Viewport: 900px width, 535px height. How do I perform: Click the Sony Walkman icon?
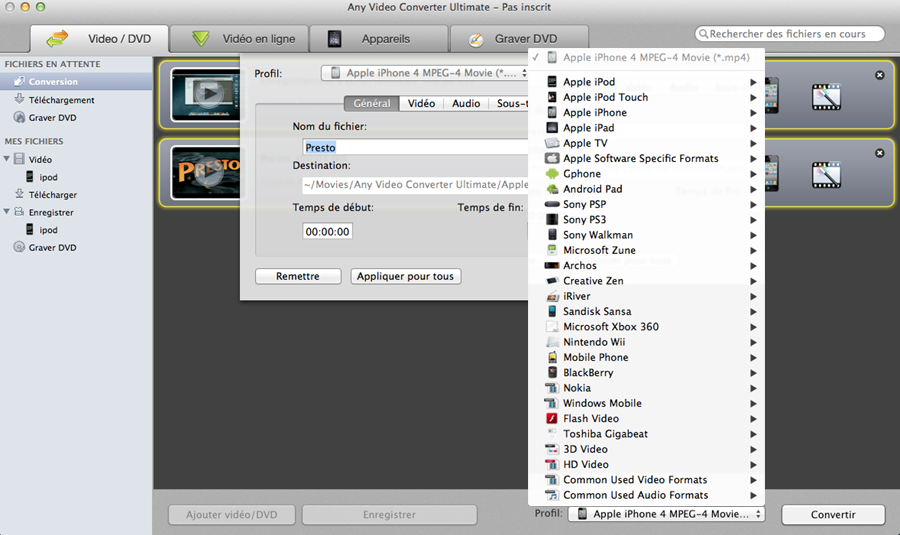pos(552,235)
